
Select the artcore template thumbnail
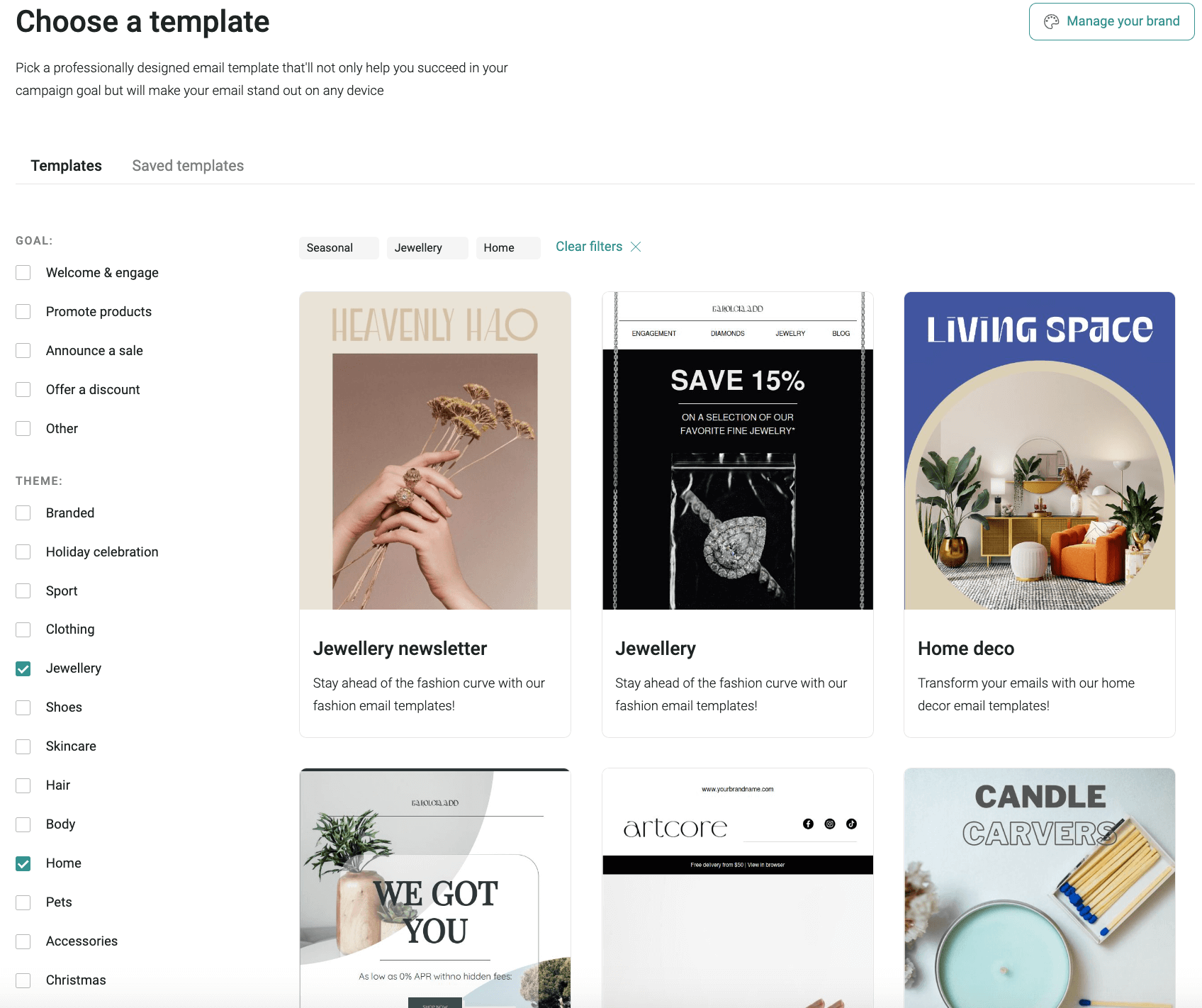pos(737,888)
